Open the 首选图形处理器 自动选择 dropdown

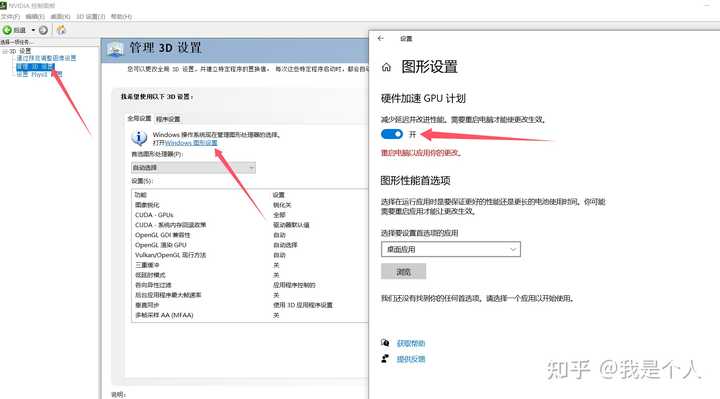(x=193, y=168)
